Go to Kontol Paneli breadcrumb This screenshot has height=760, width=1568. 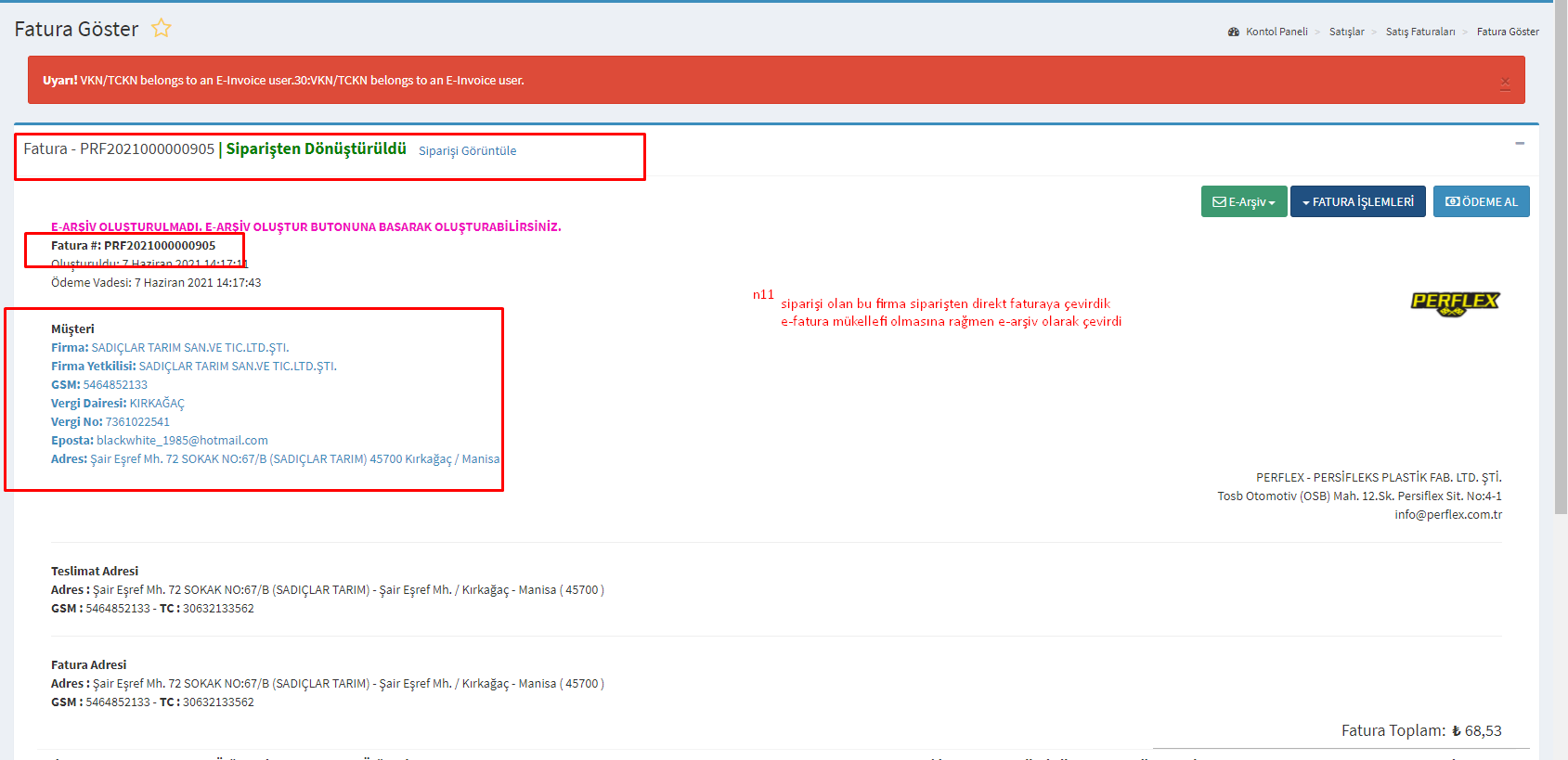(x=1276, y=32)
